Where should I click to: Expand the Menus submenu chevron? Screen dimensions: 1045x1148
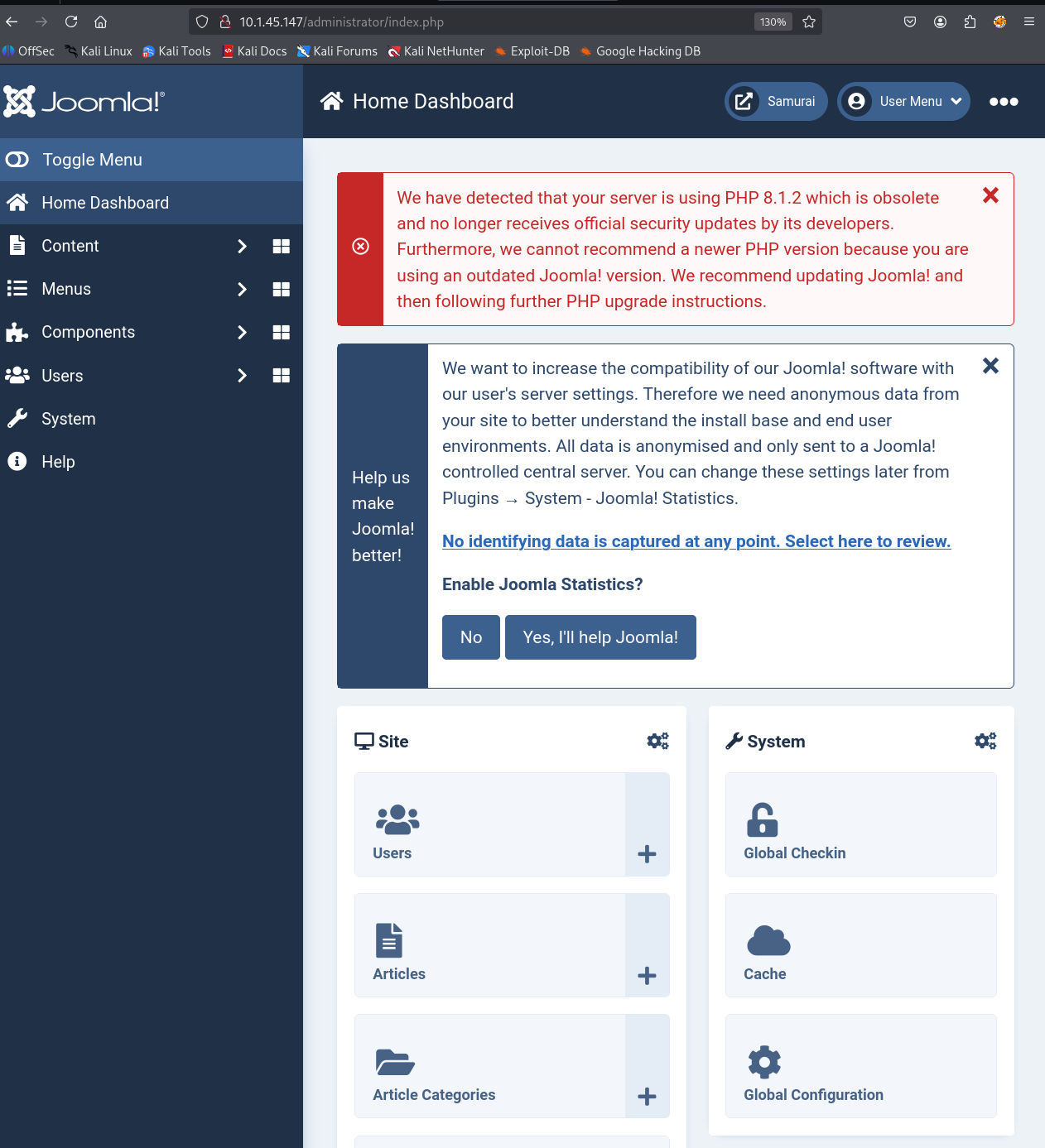pyautogui.click(x=242, y=290)
